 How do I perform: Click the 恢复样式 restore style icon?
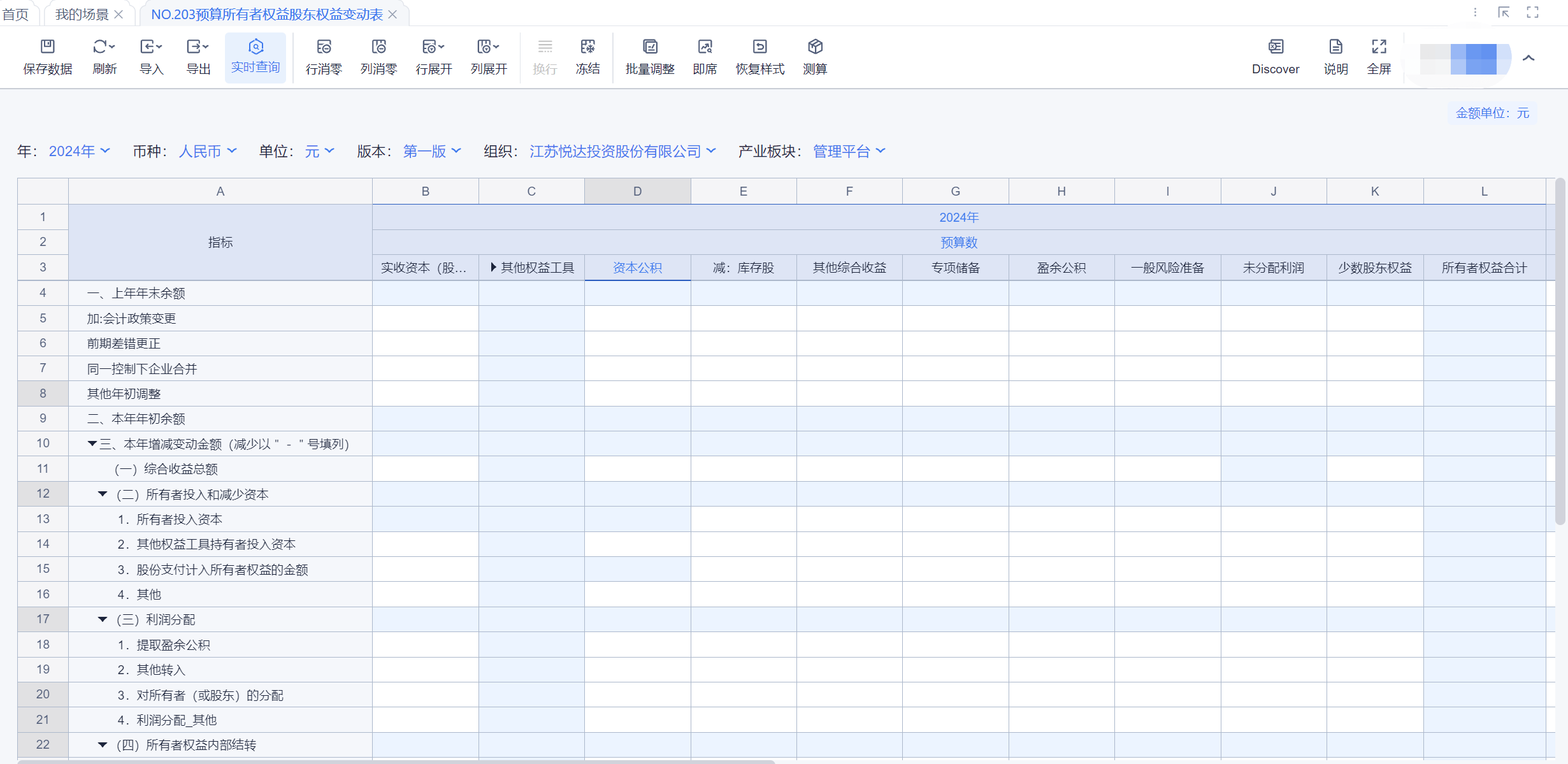pos(759,47)
